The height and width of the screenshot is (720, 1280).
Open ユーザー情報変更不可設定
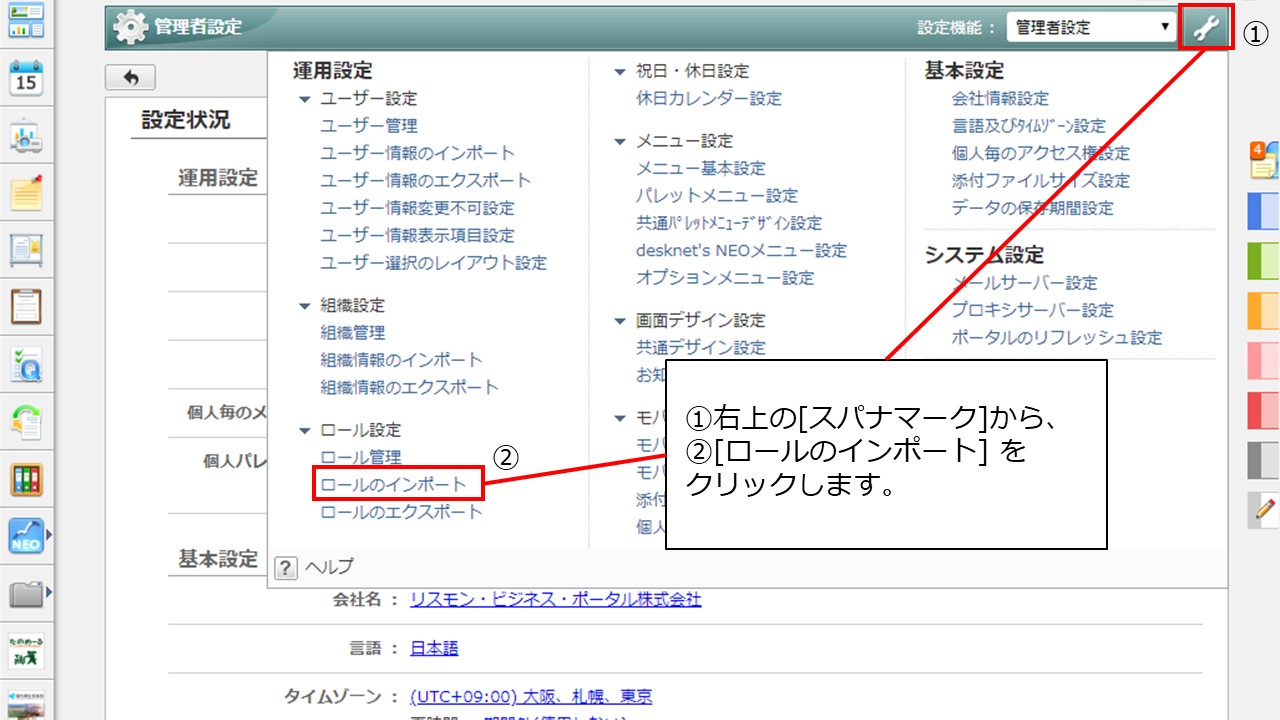tap(418, 208)
